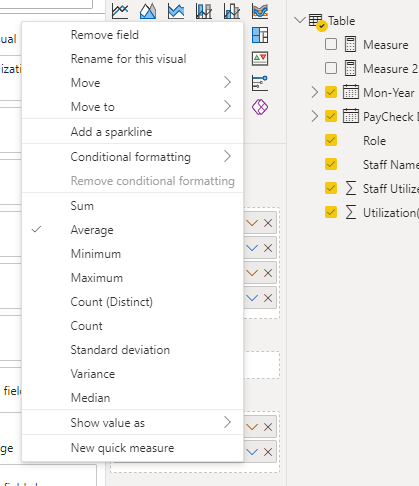Click the Measure 2 field name
Image resolution: width=419 pixels, height=486 pixels.
pos(391,69)
